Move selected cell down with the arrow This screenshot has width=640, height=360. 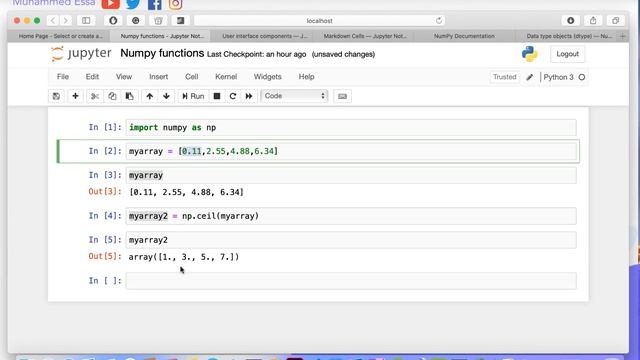[166, 96]
